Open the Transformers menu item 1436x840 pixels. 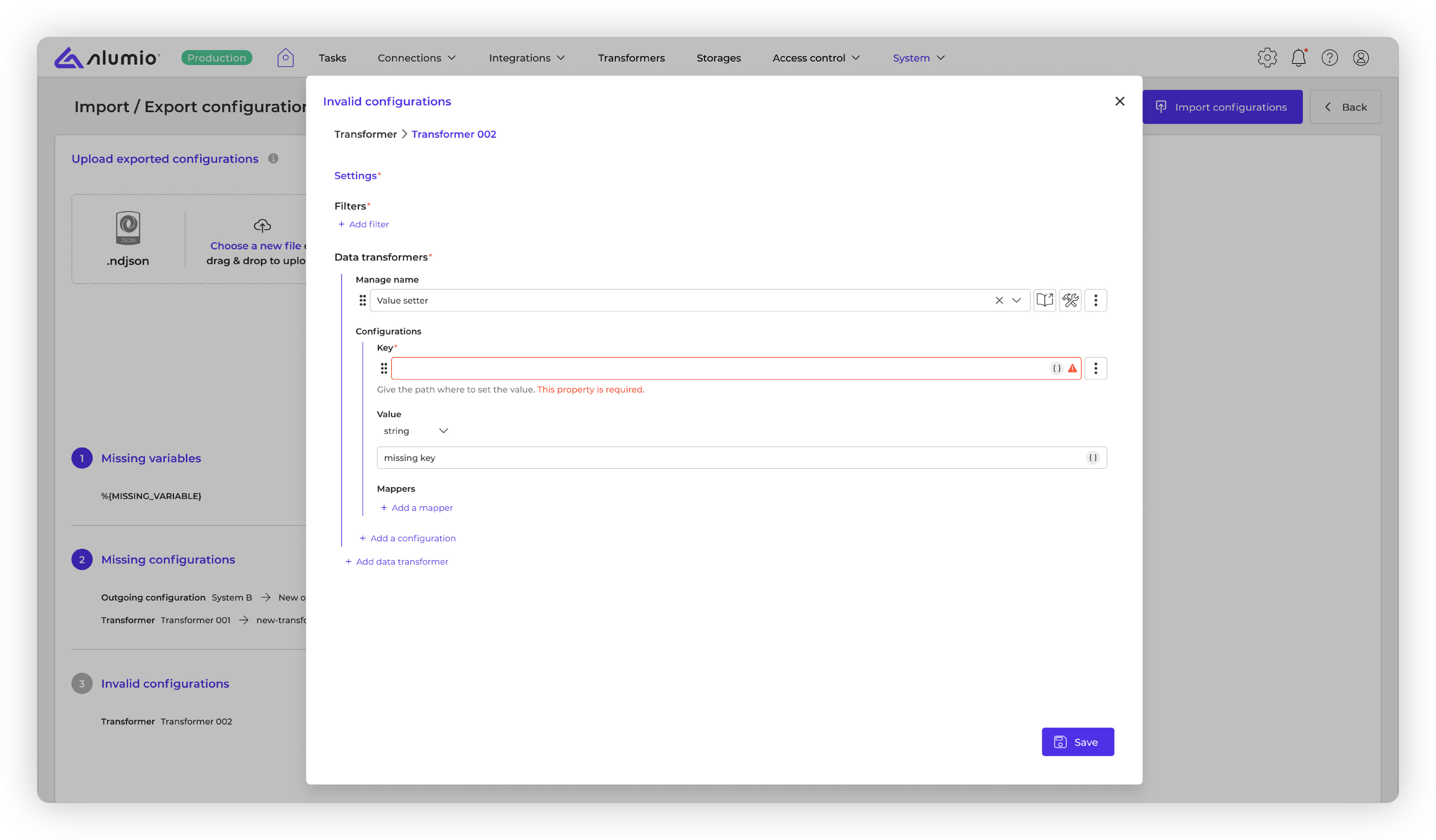tap(631, 58)
